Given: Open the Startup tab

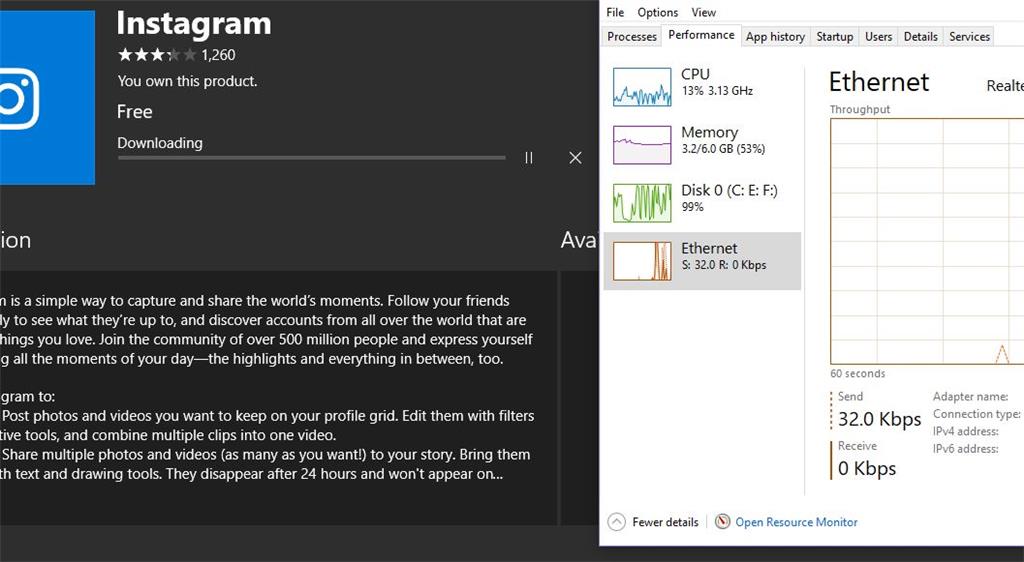Looking at the screenshot, I should click(x=835, y=37).
